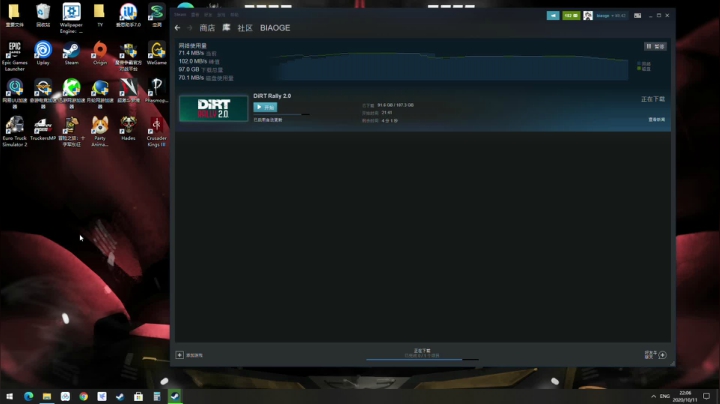Click the download progress bar at bottom
This screenshot has height=404, width=720.
coord(422,359)
